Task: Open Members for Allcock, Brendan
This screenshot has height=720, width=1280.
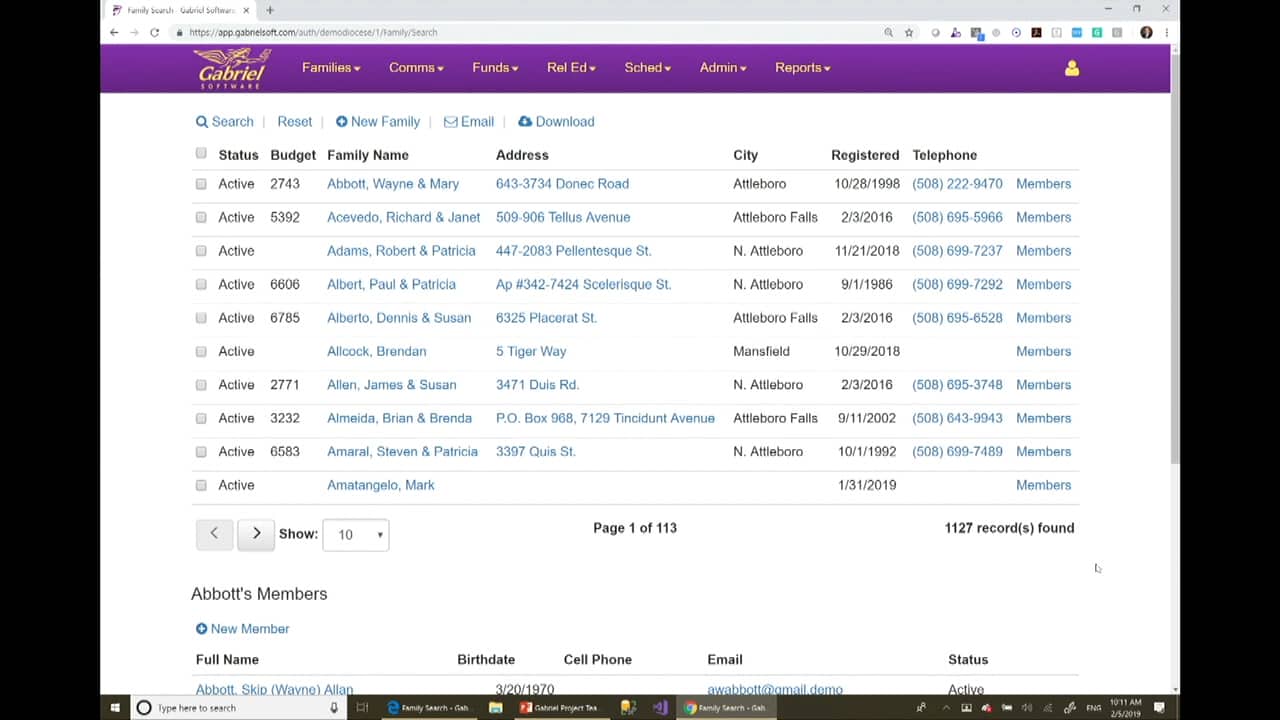Action: [x=1043, y=351]
